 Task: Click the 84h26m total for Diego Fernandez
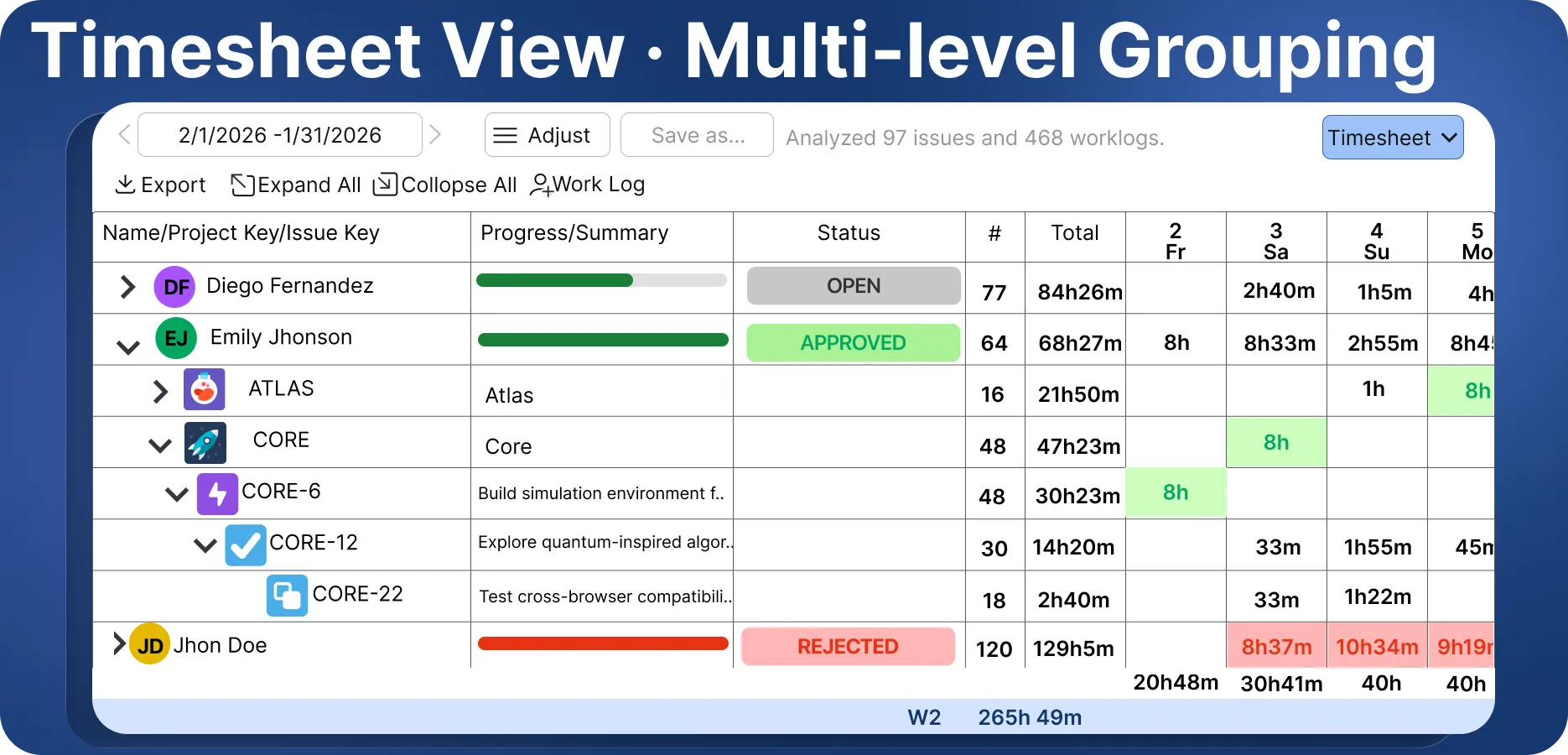tap(1080, 292)
